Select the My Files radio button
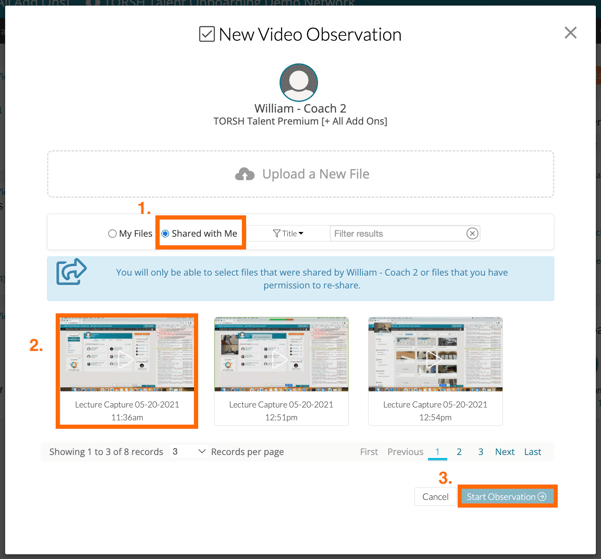The image size is (601, 559). (112, 234)
